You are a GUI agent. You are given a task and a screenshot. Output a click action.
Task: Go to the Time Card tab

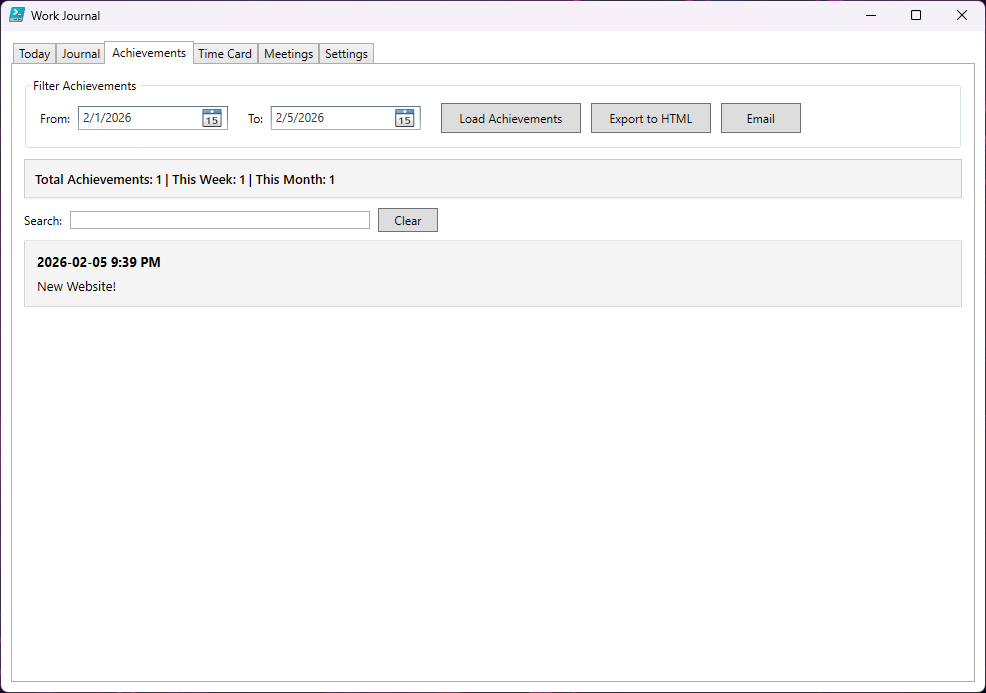point(225,54)
